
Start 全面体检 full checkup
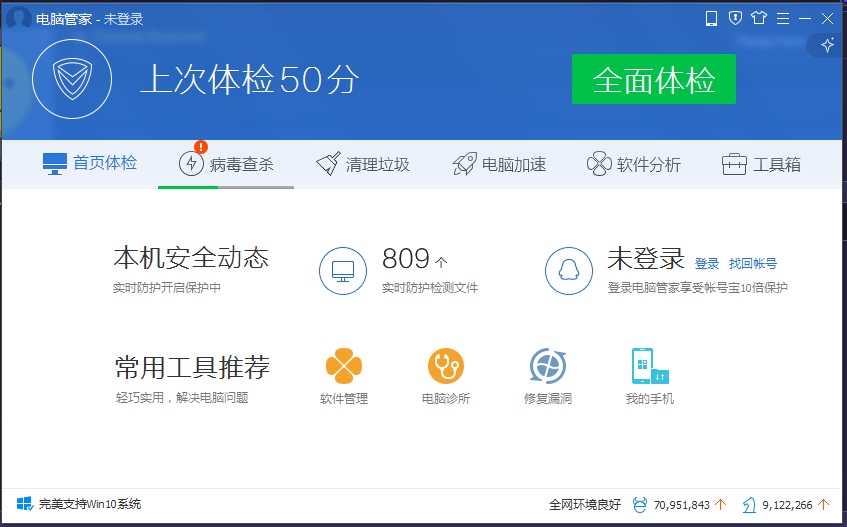click(x=654, y=79)
